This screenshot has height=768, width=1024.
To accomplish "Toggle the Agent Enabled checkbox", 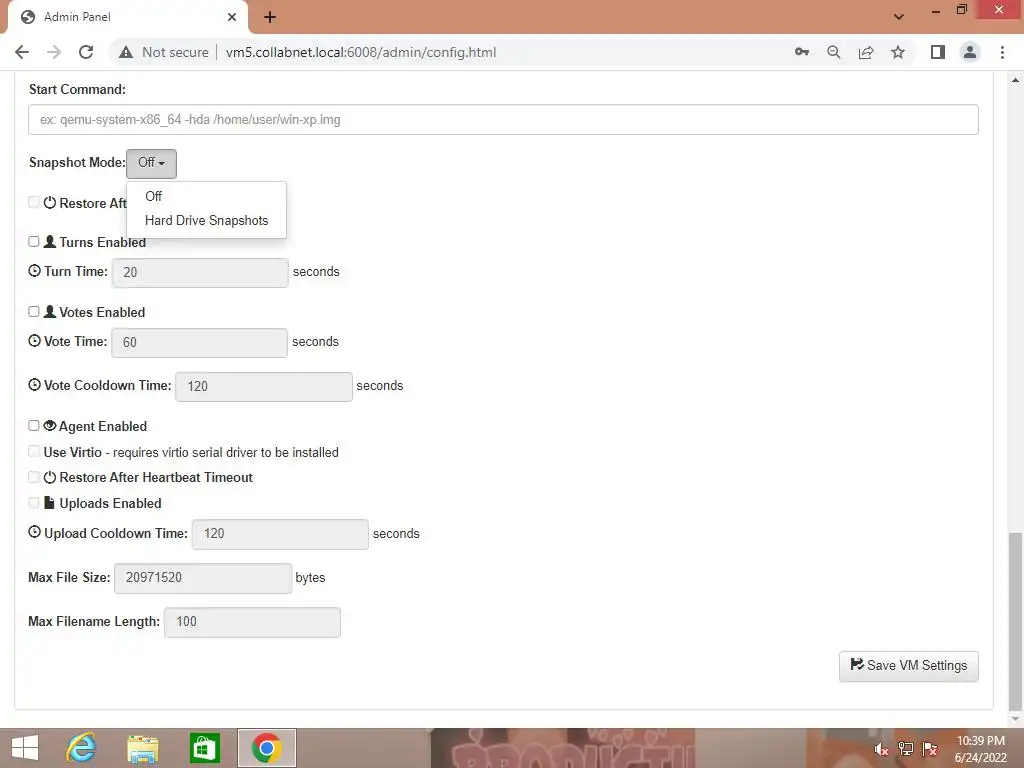I will pyautogui.click(x=34, y=426).
